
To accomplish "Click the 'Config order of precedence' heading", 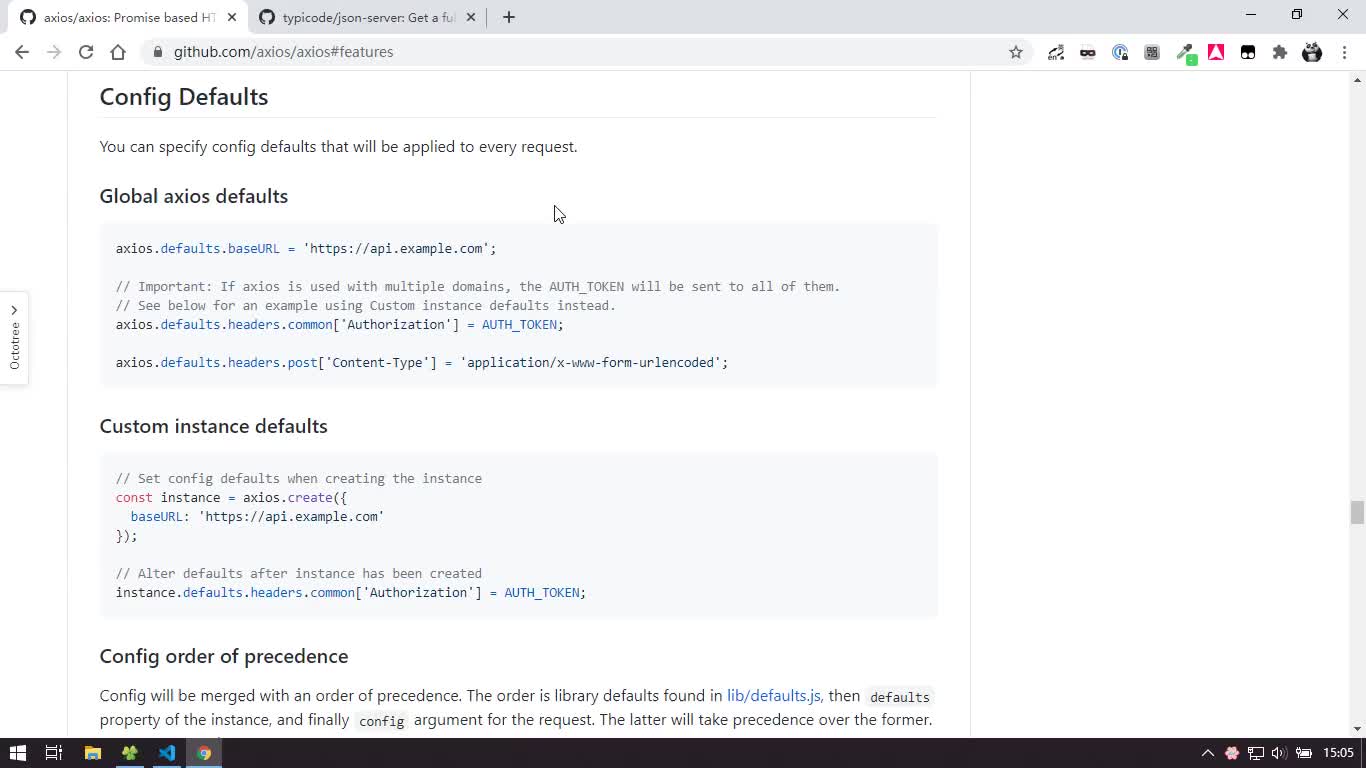I will (x=224, y=656).
